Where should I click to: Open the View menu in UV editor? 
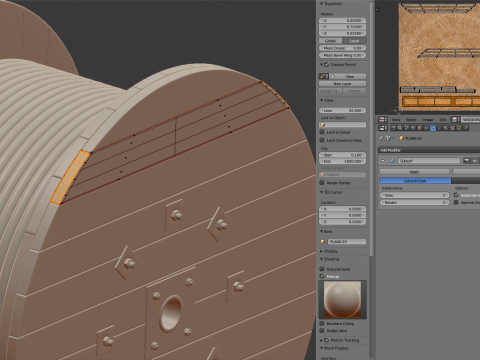pyautogui.click(x=396, y=119)
